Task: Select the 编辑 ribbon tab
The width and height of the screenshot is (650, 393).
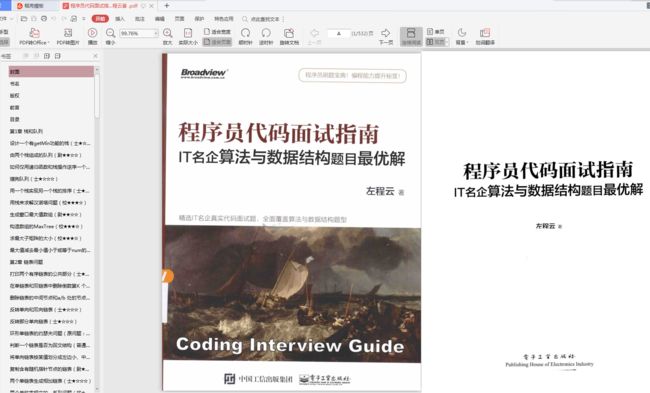Action: pyautogui.click(x=160, y=19)
